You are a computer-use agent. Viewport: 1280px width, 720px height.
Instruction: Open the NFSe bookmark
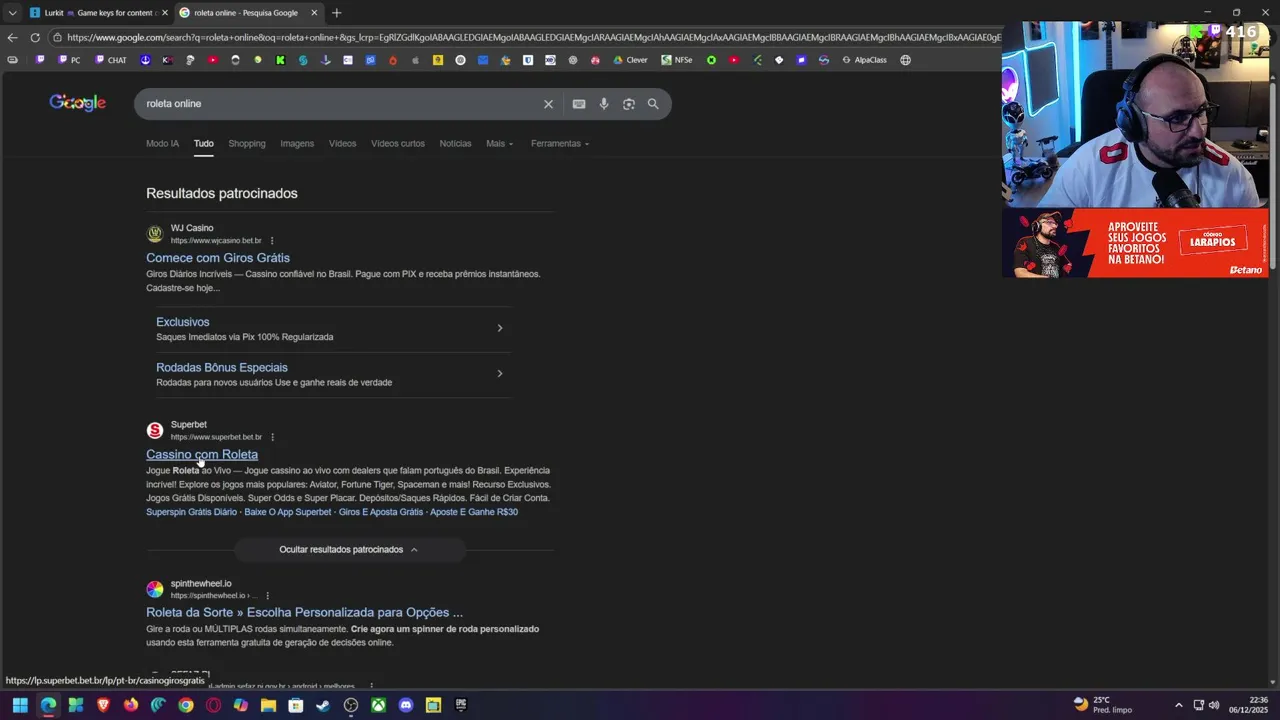click(676, 60)
